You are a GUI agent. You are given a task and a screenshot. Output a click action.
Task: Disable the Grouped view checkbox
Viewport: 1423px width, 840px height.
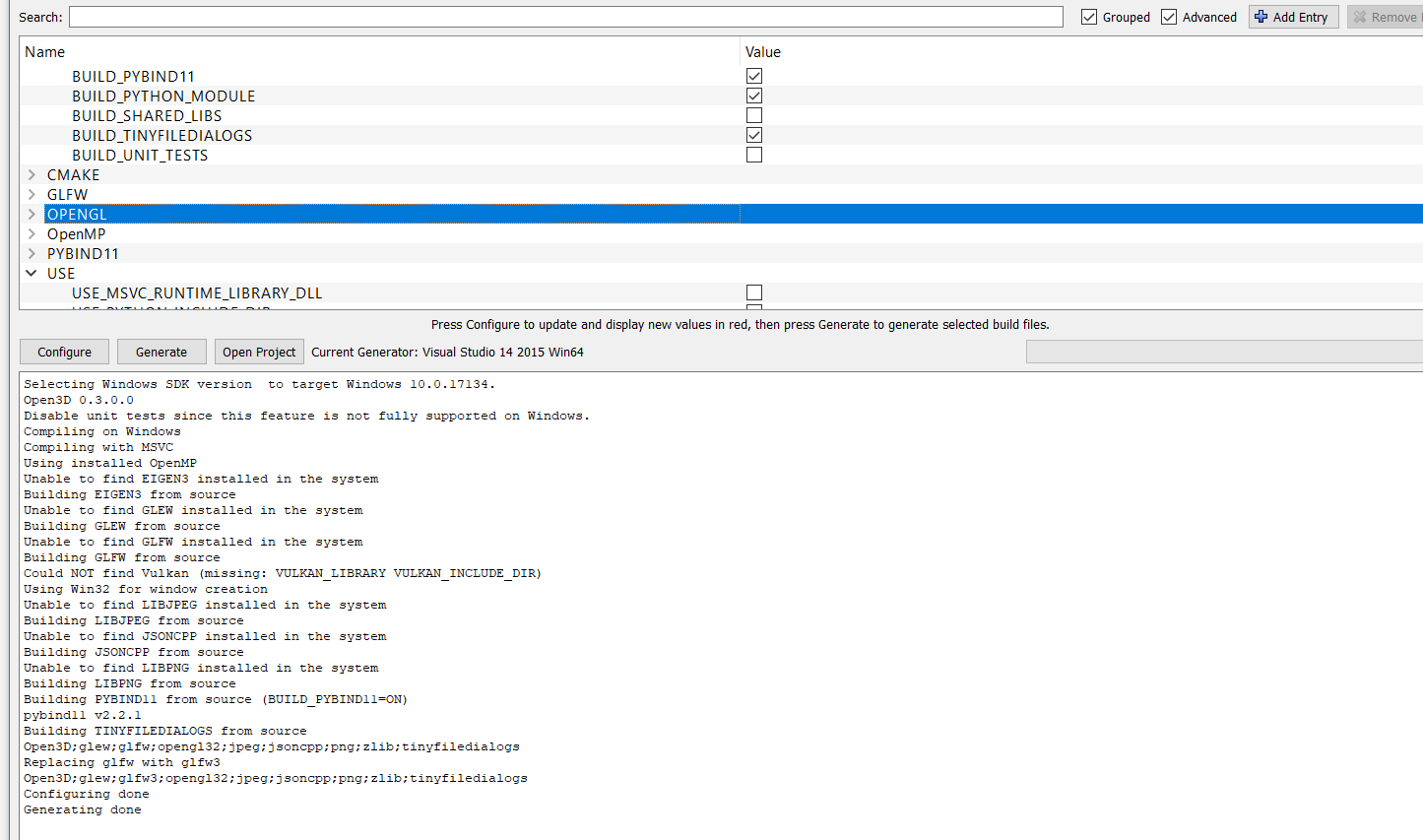(x=1088, y=16)
